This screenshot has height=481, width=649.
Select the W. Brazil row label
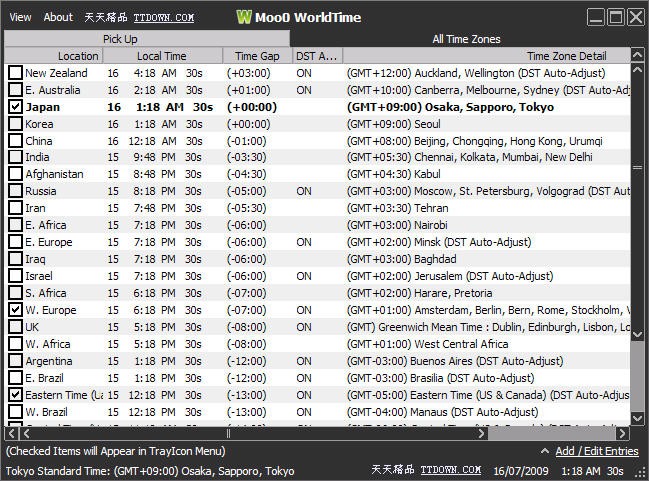tap(46, 412)
